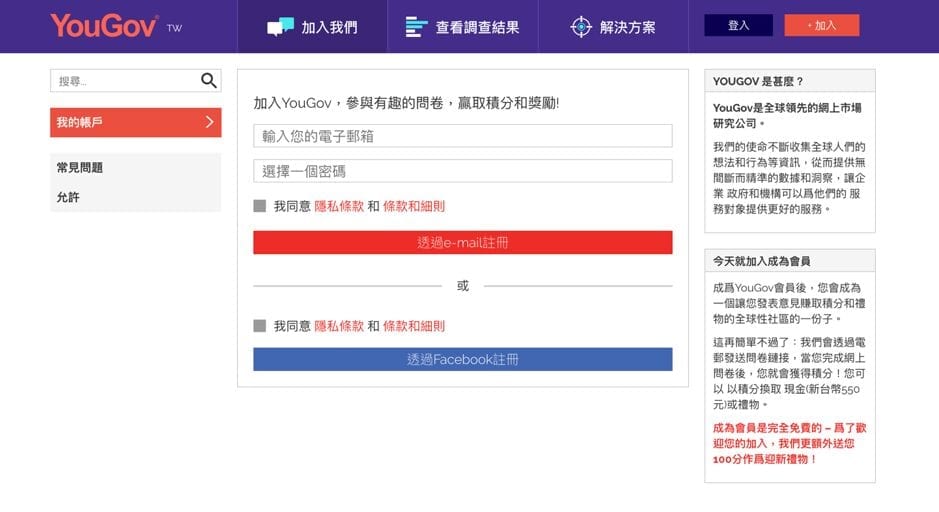Open 隱私條款 link above the Facebook button

tap(339, 326)
